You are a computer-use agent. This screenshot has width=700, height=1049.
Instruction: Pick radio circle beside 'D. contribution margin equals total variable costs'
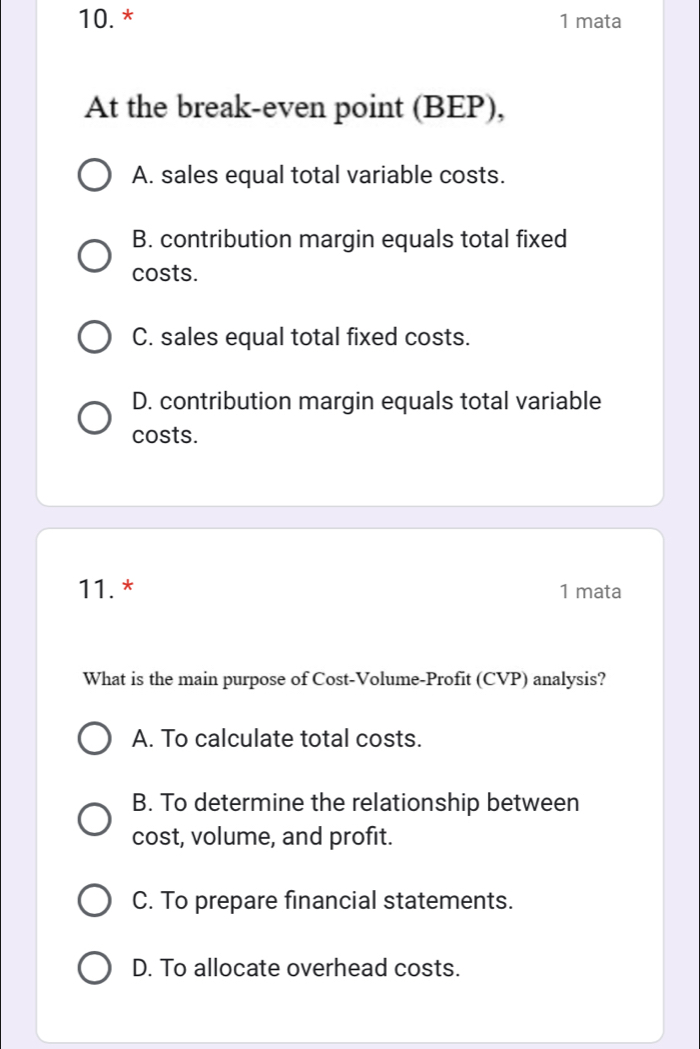coord(94,418)
